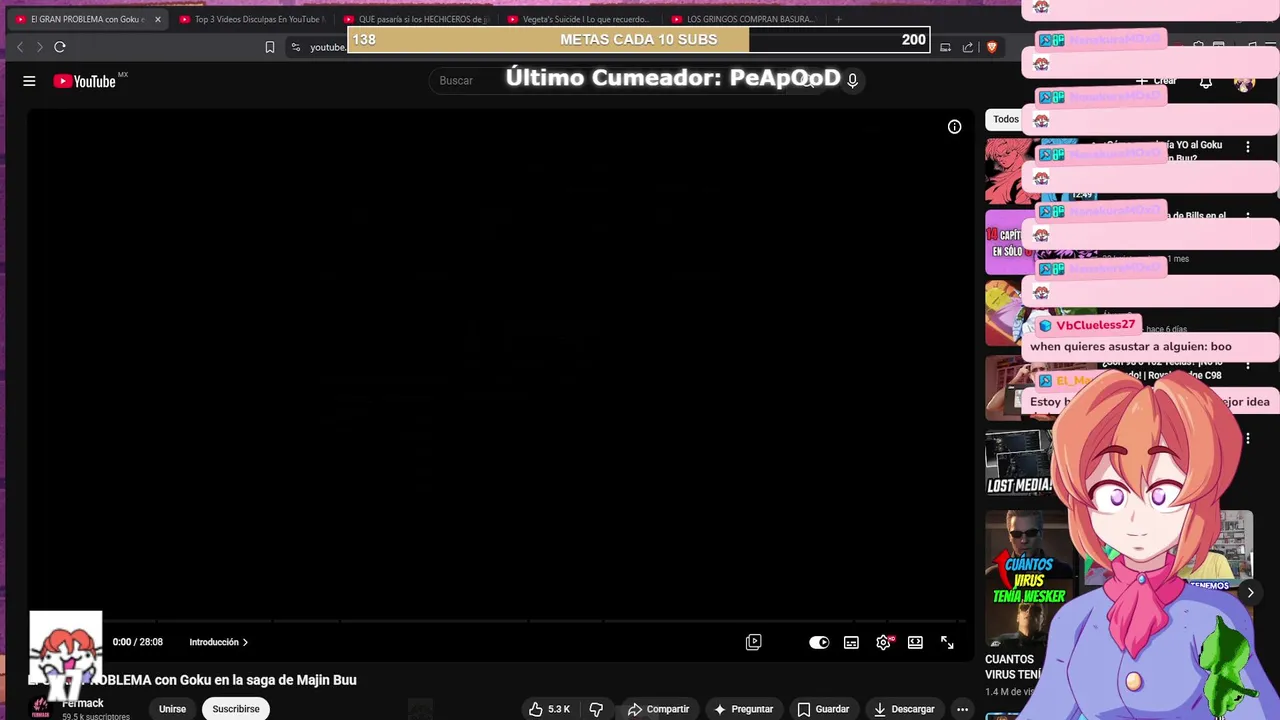Click the Preguntar button
The image size is (1280, 720).
pos(743,709)
